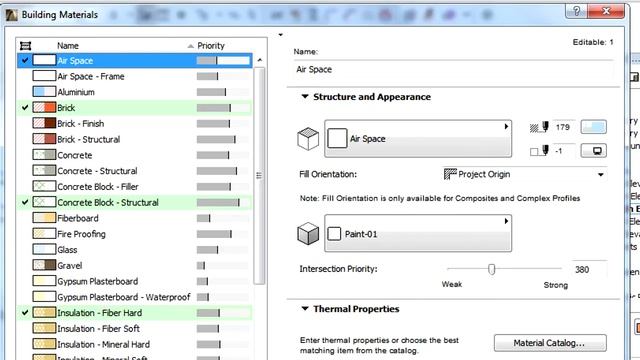Click the cut fill foreground pen icon

pyautogui.click(x=539, y=127)
